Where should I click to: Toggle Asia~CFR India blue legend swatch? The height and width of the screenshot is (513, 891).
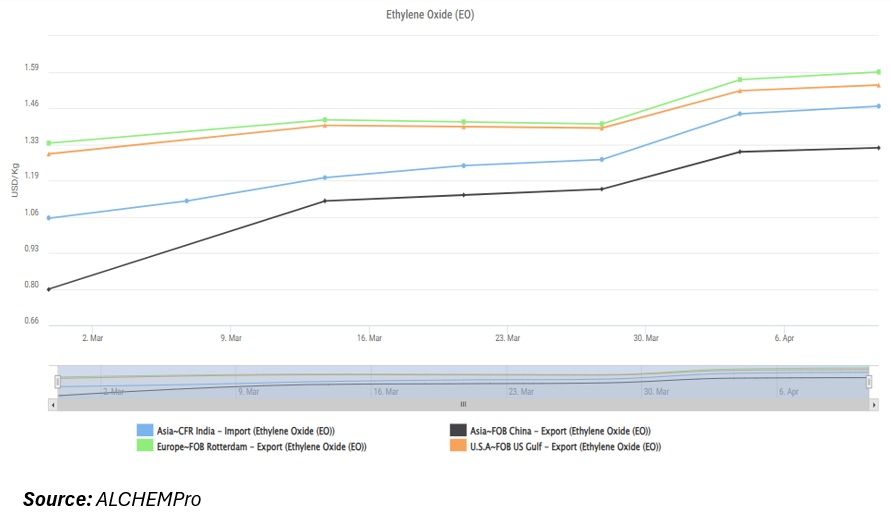pyautogui.click(x=145, y=430)
